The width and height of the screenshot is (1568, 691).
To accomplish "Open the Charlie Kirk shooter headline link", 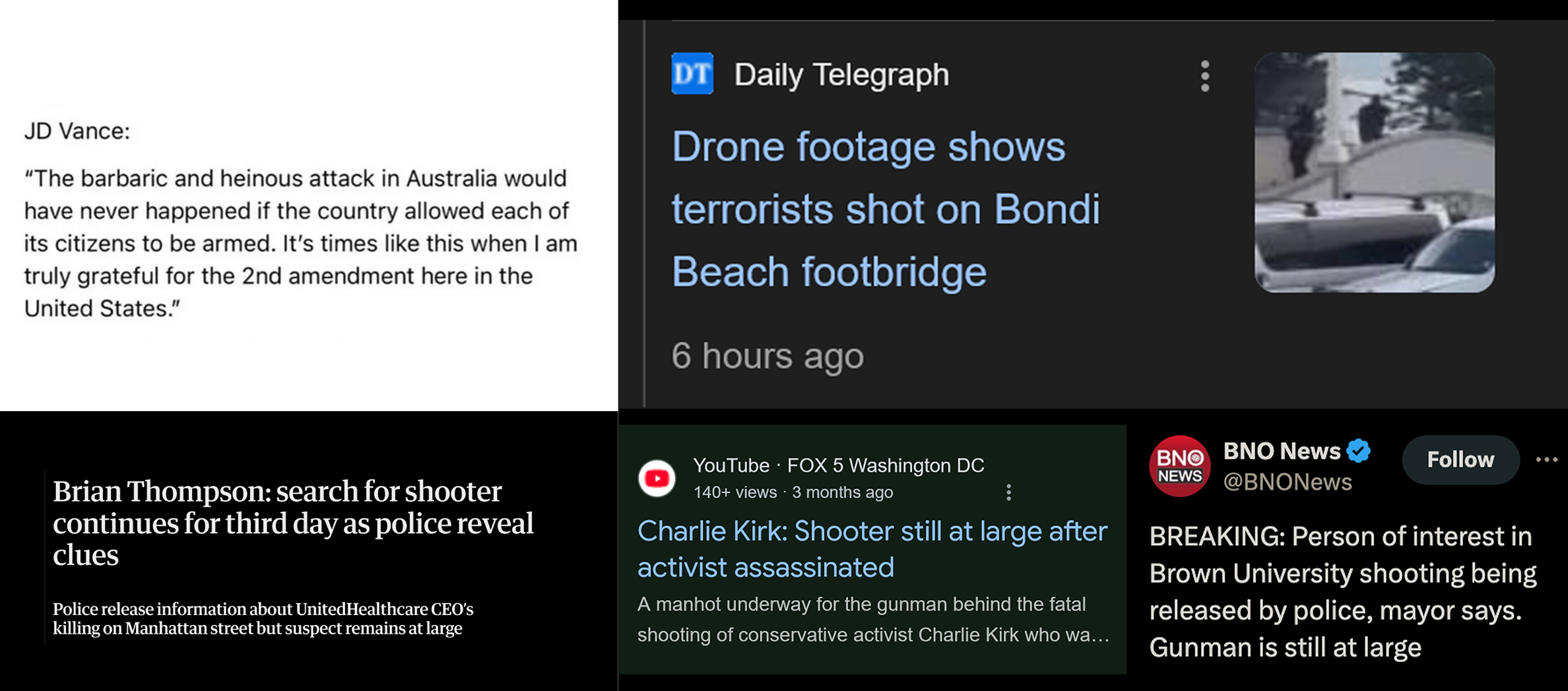I will [x=872, y=549].
